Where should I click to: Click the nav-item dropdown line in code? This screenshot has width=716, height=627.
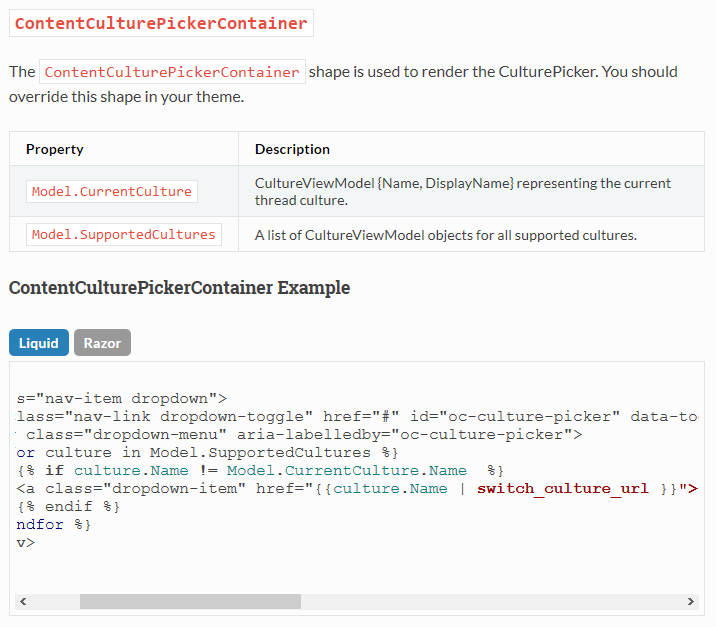click(x=122, y=399)
